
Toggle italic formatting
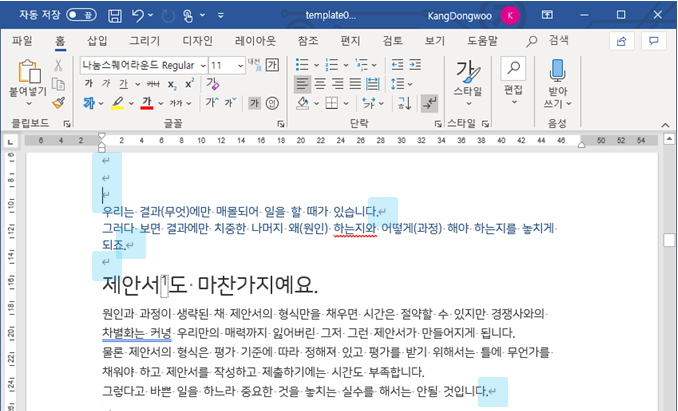tap(106, 83)
